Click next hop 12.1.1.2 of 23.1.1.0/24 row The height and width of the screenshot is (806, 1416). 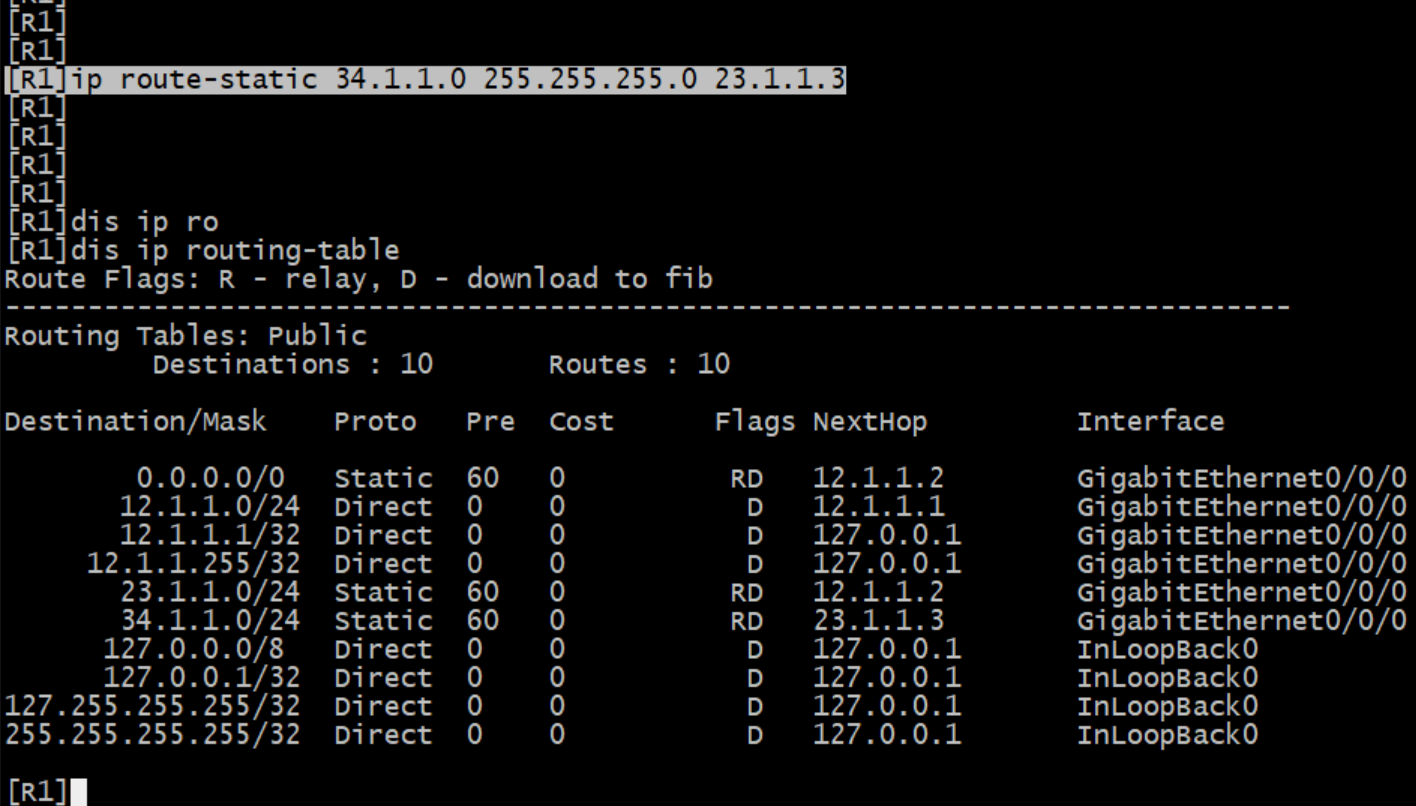point(878,592)
